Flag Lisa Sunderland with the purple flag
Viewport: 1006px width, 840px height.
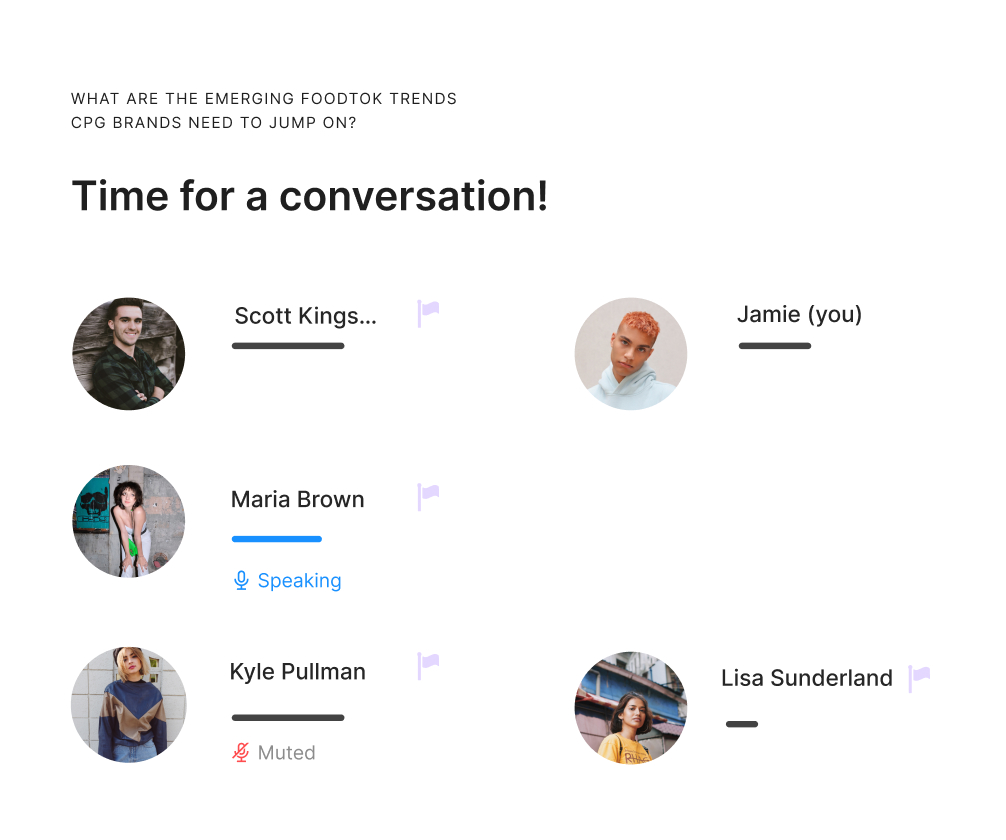click(x=919, y=679)
